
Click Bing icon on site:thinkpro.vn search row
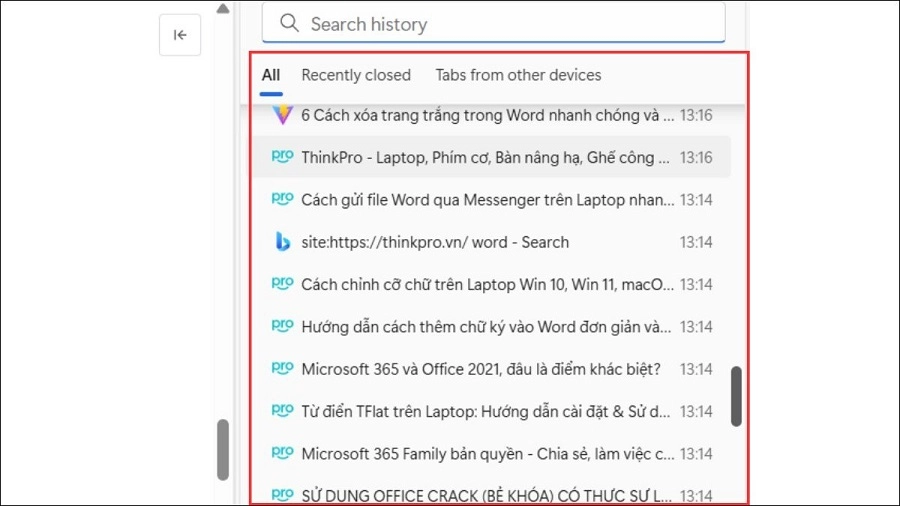282,242
